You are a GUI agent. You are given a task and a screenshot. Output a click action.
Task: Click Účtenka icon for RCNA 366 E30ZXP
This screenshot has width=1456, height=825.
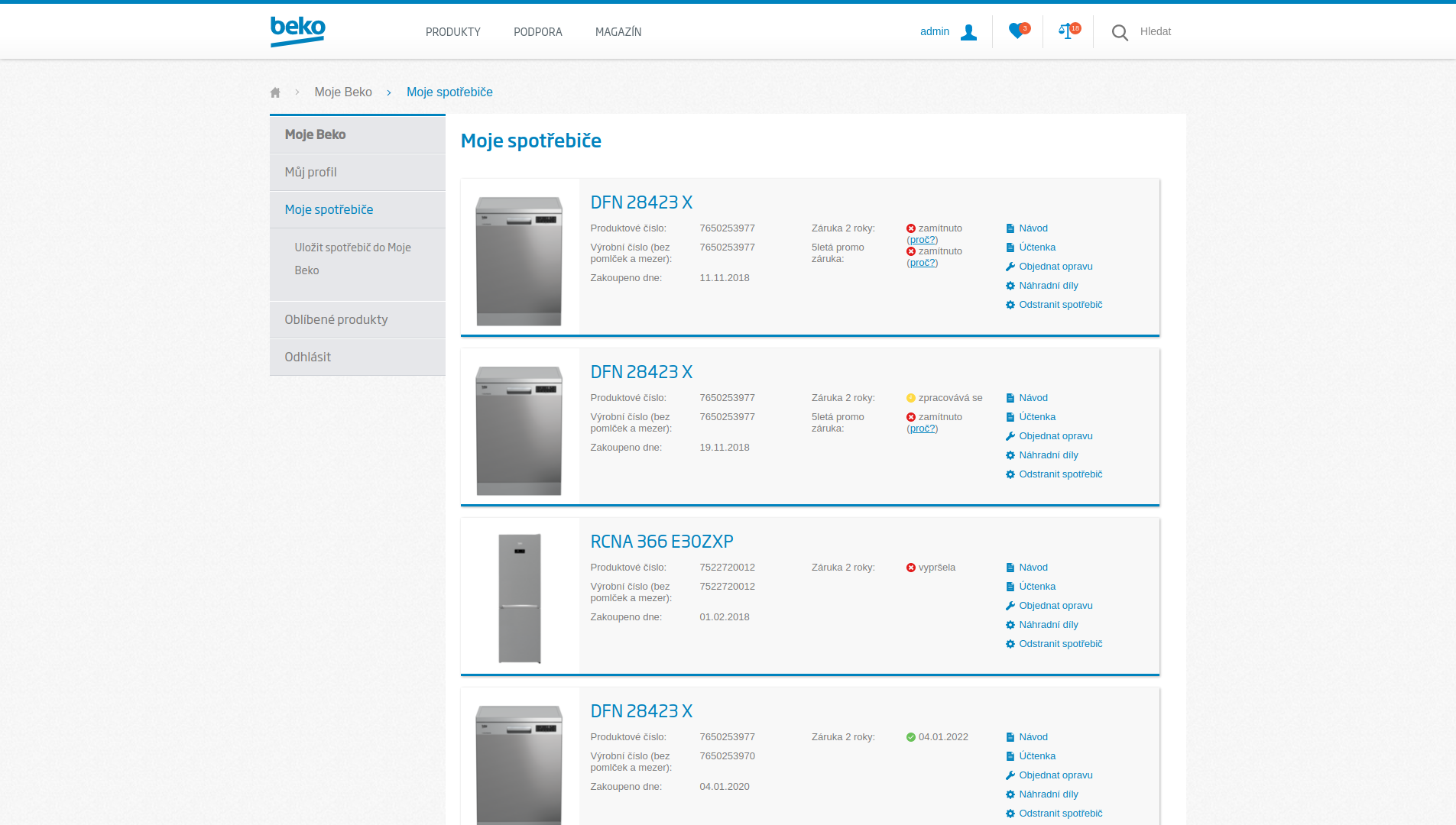coord(1010,587)
